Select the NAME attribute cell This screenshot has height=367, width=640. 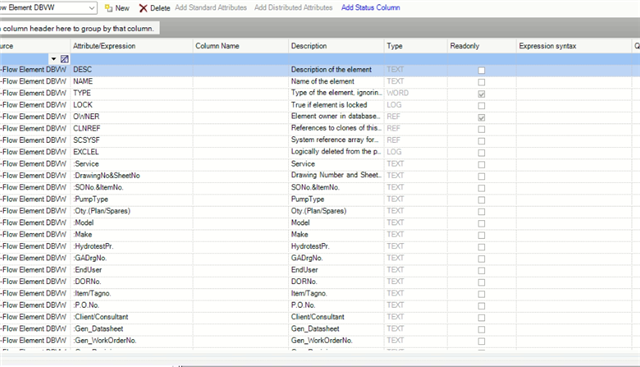(x=132, y=82)
